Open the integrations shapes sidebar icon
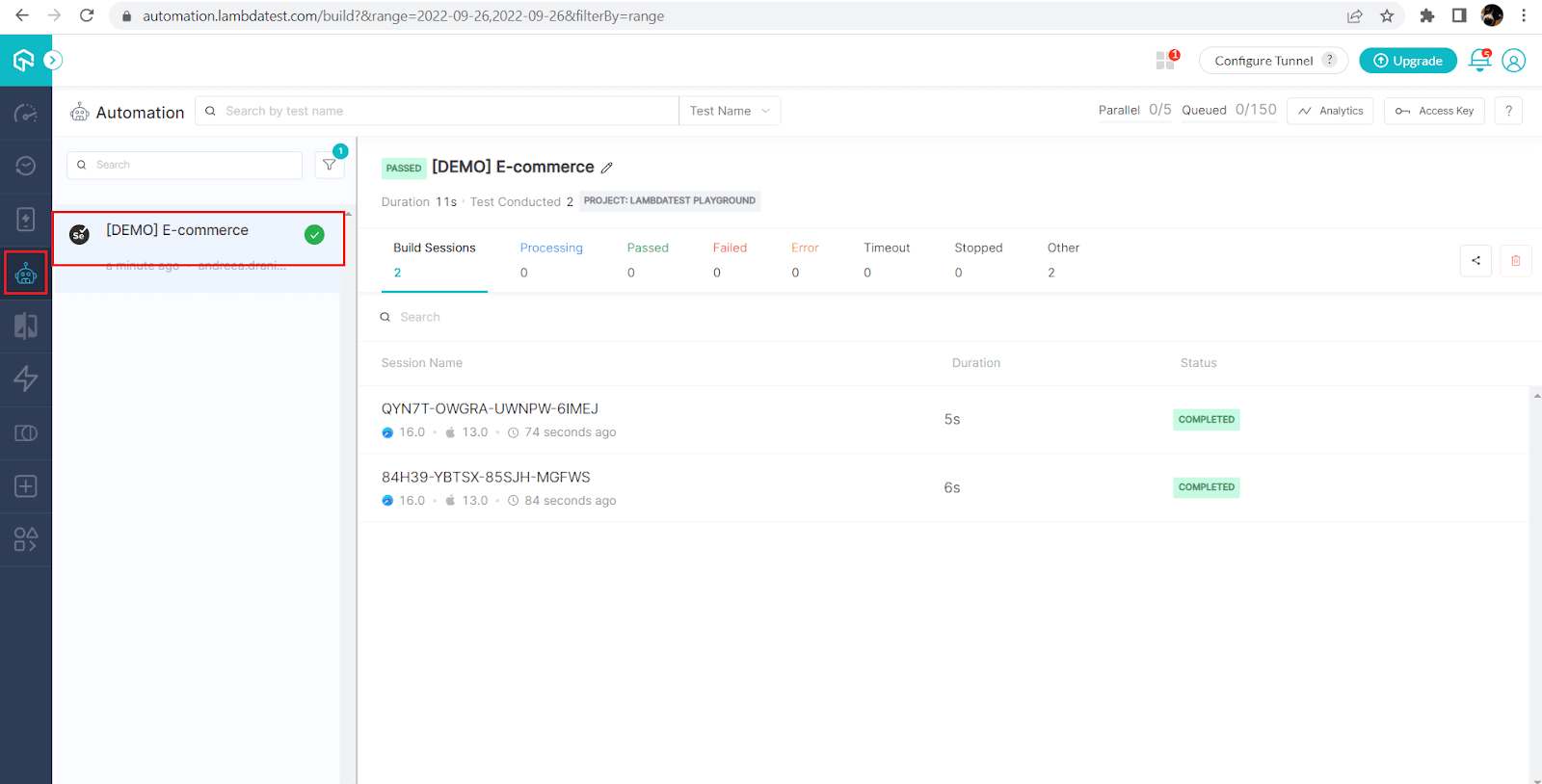Screen dimensions: 1542x784 click(x=26, y=539)
